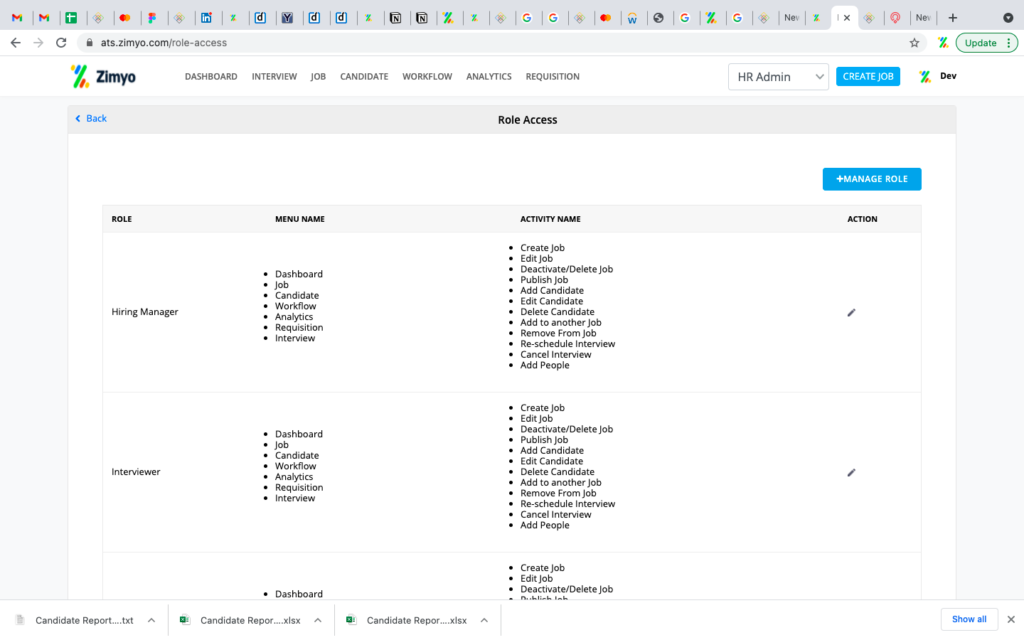Screen dimensions: 1024x640
Task: Open the LinkedIn browser tab
Action: tap(206, 18)
